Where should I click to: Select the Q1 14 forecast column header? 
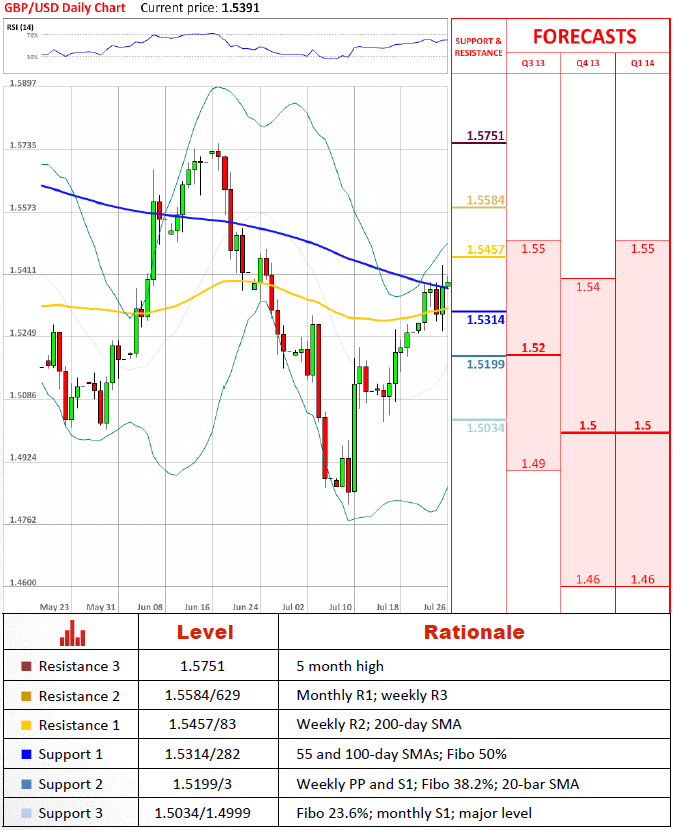click(x=642, y=63)
